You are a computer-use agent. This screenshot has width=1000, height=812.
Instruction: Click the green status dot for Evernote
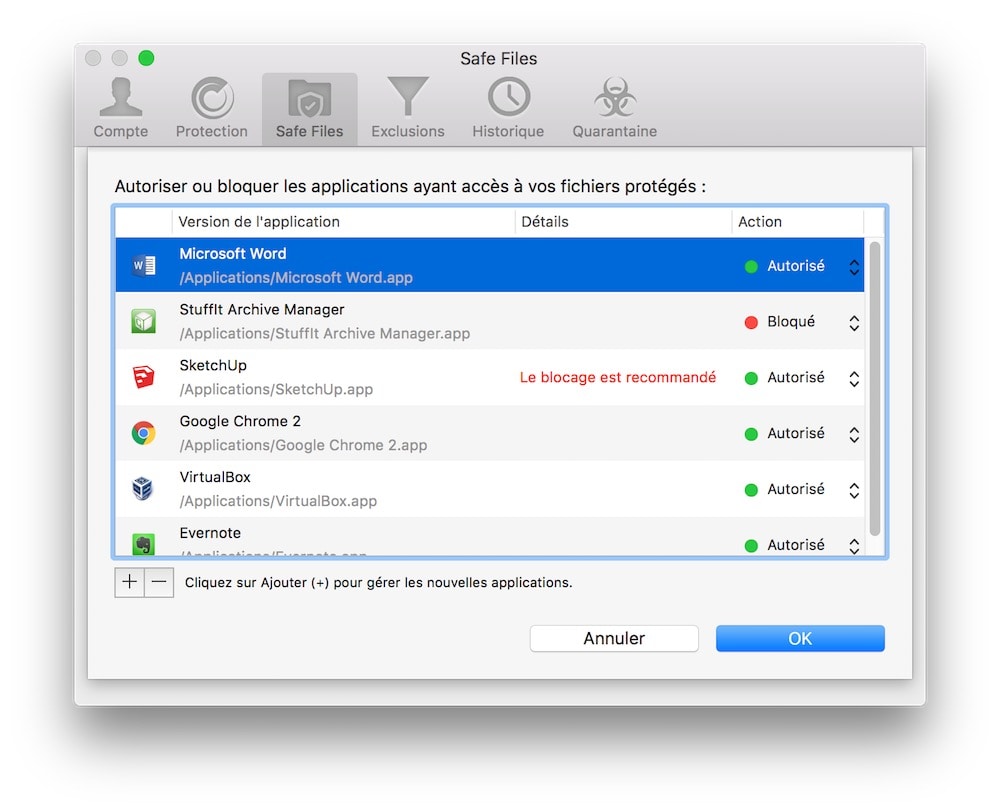tap(751, 546)
